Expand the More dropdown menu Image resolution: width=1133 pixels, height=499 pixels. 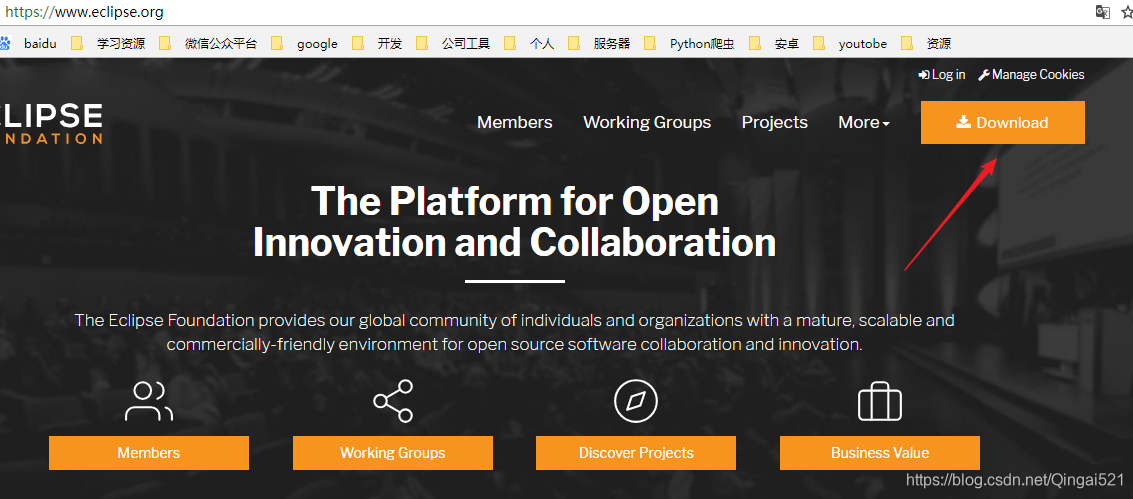coord(863,123)
